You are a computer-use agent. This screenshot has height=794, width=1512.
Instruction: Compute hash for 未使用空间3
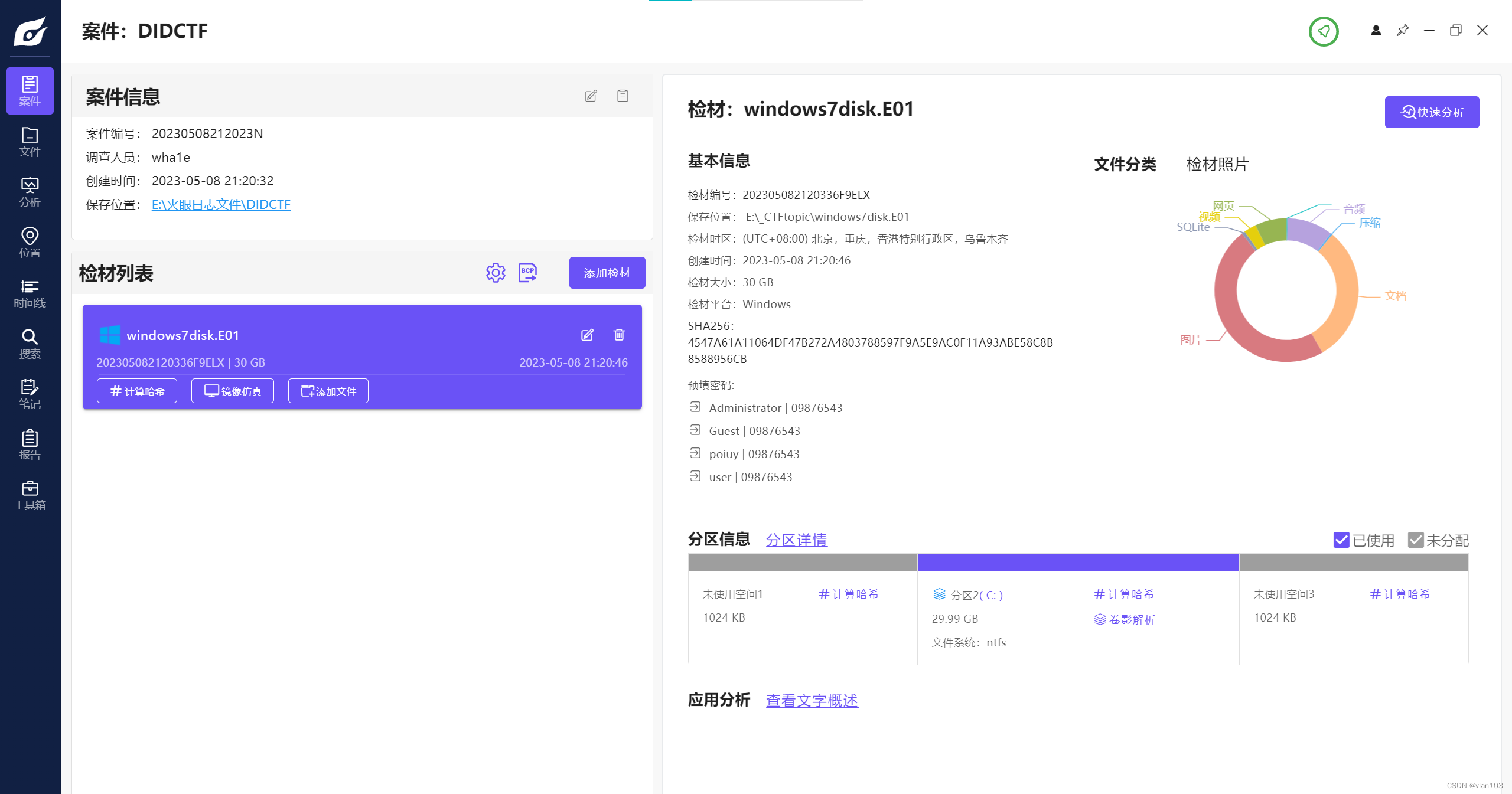[1400, 594]
